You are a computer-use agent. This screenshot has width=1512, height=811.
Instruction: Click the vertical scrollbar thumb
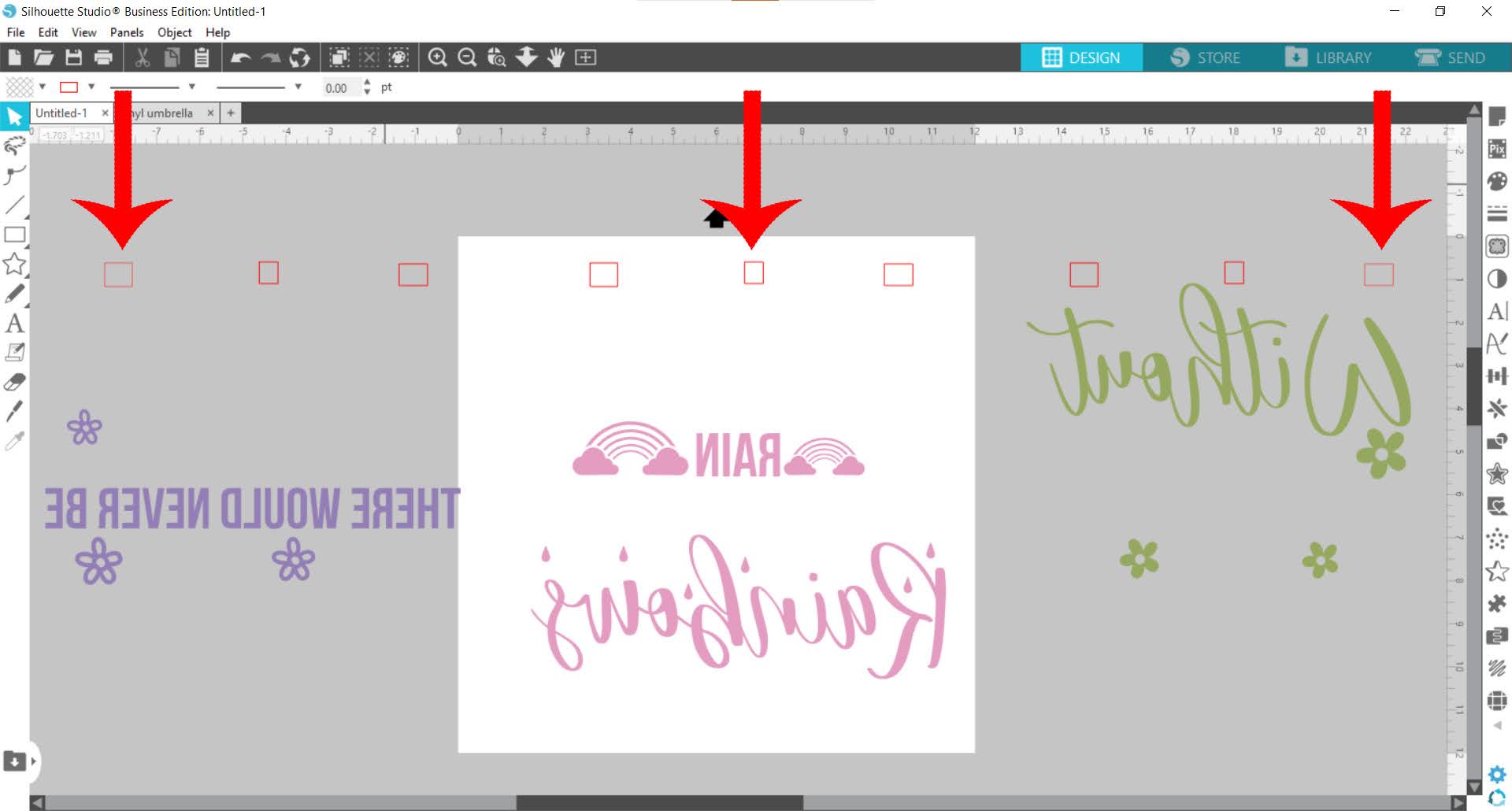pos(1475,386)
